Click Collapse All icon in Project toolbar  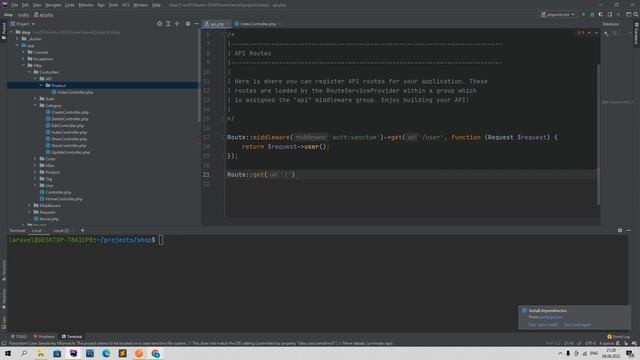coord(177,24)
